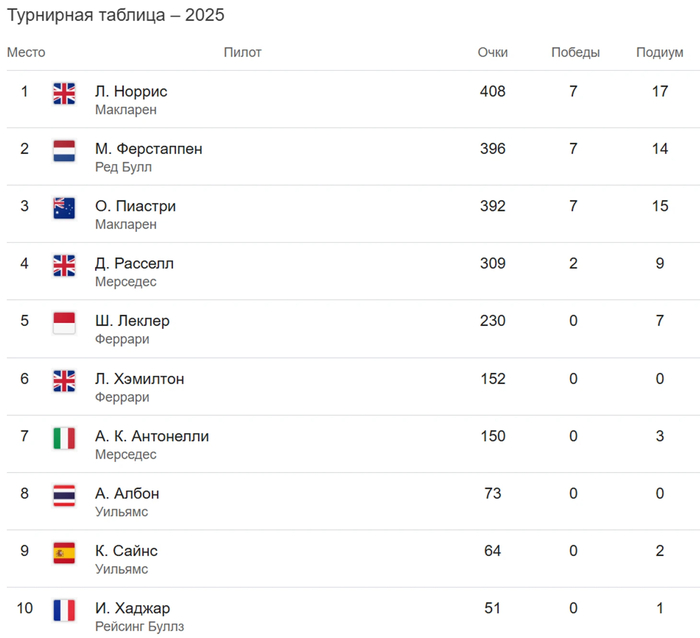The height and width of the screenshot is (638, 700).
Task: Click the Турнирная таблица – 2025 heading
Action: coord(116,15)
